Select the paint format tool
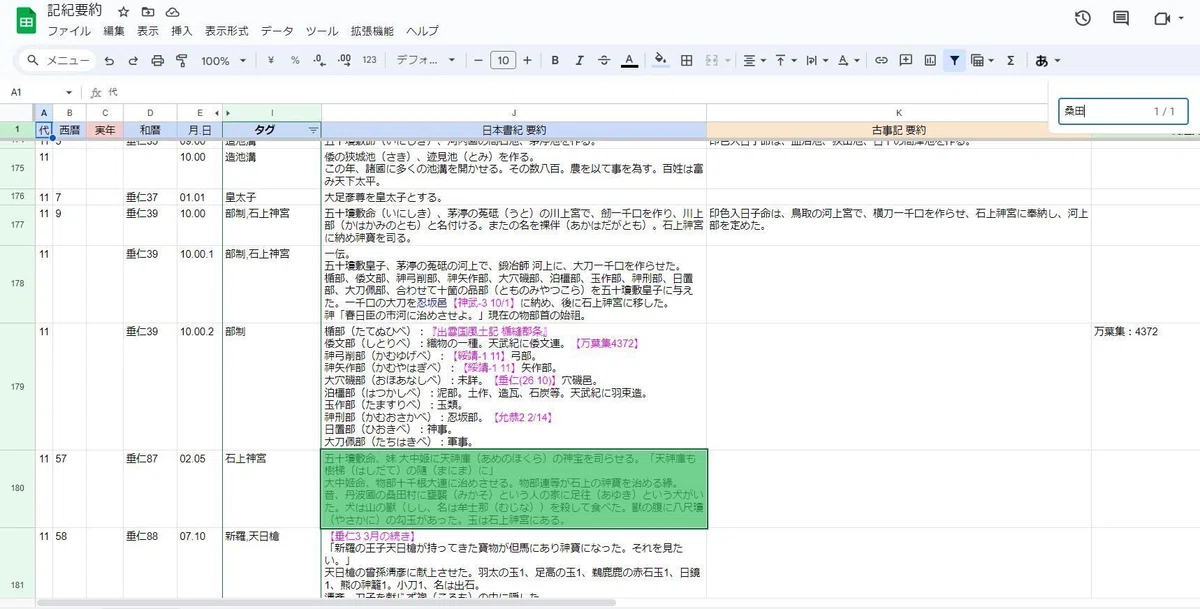 [x=181, y=61]
